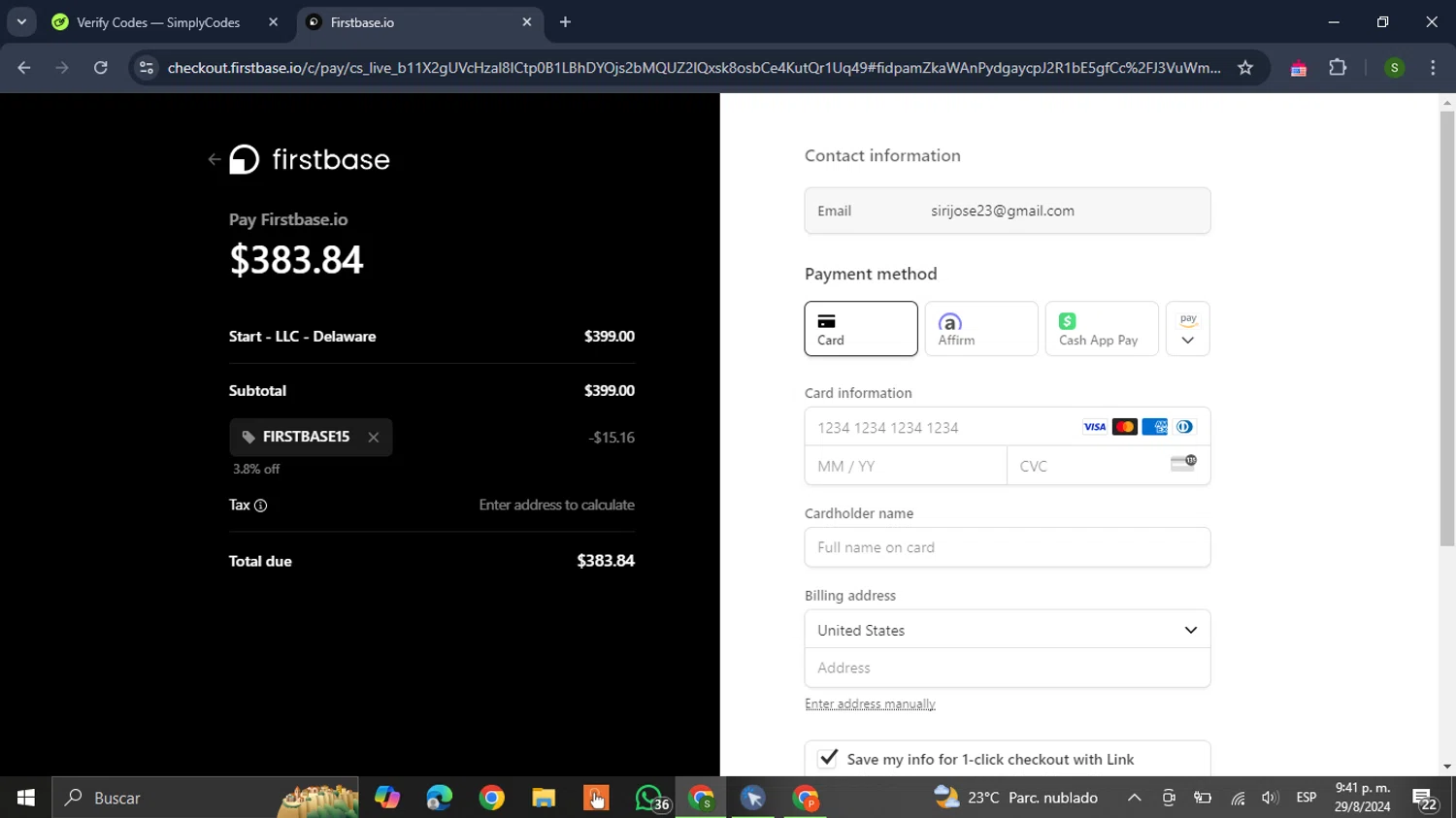Click browser back button

point(24,68)
